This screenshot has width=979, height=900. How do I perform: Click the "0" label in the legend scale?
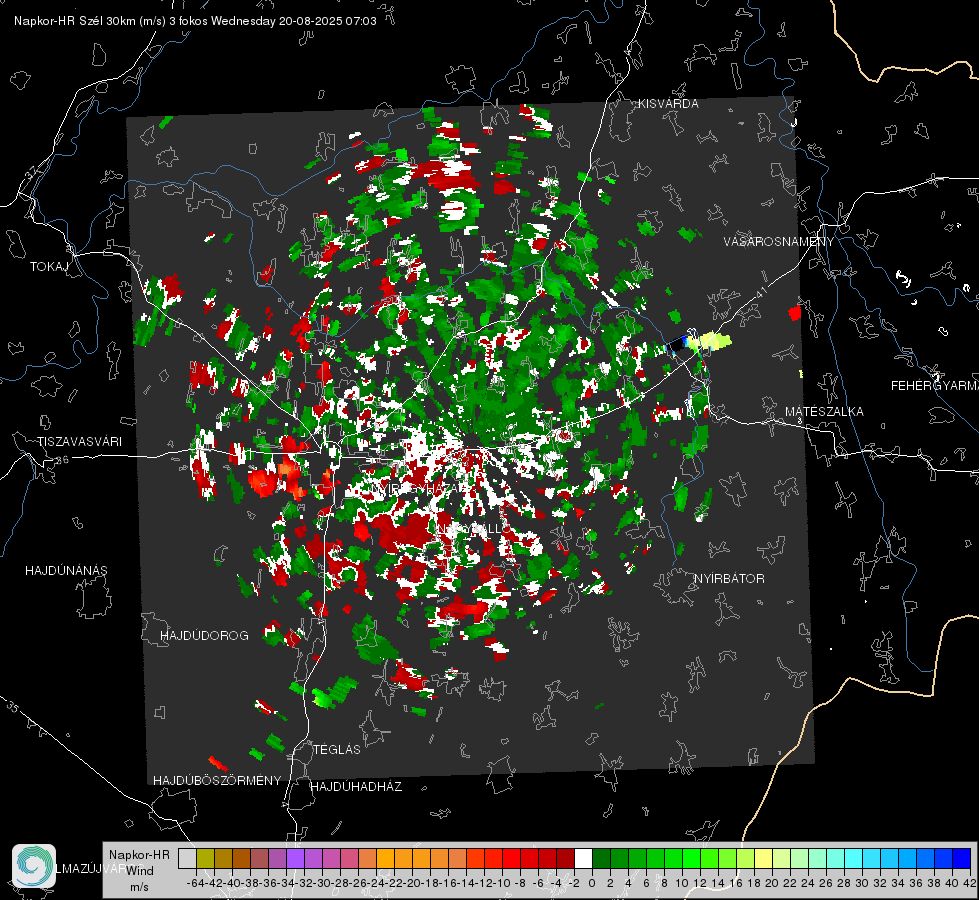[592, 883]
